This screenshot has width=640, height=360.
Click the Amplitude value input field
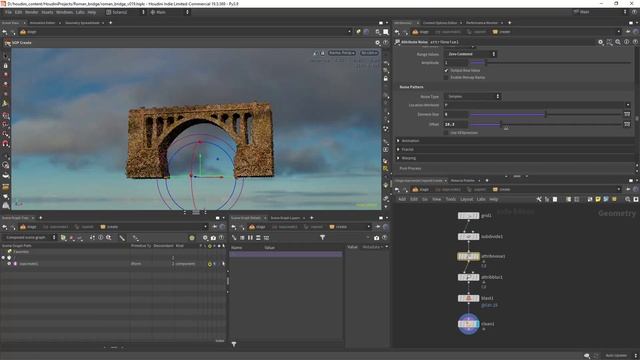pyautogui.click(x=456, y=63)
